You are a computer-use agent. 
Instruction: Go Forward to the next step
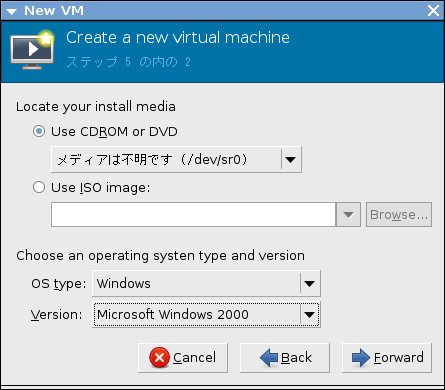387,358
